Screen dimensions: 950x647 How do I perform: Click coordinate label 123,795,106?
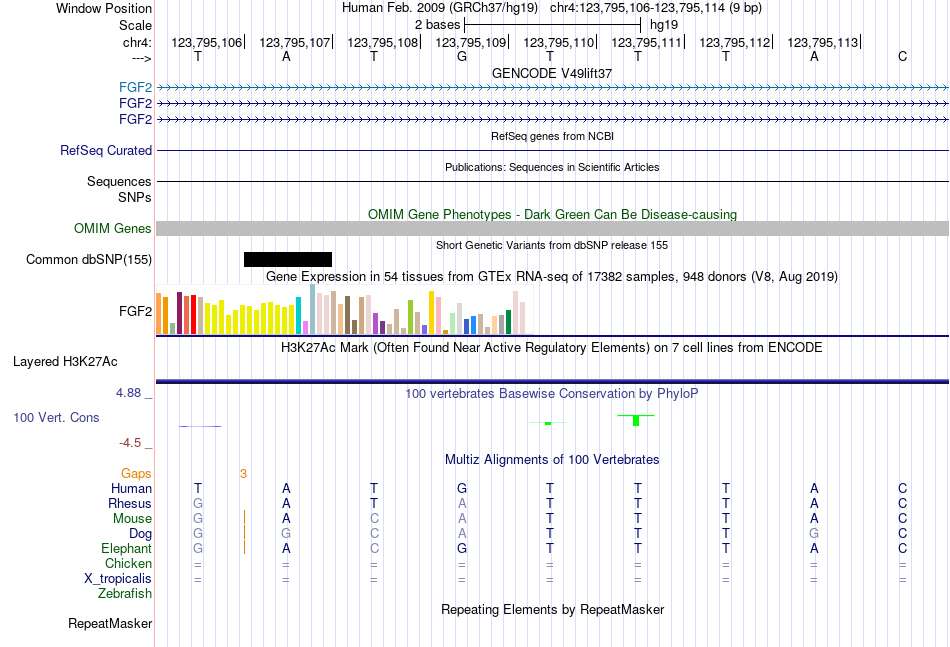(206, 42)
